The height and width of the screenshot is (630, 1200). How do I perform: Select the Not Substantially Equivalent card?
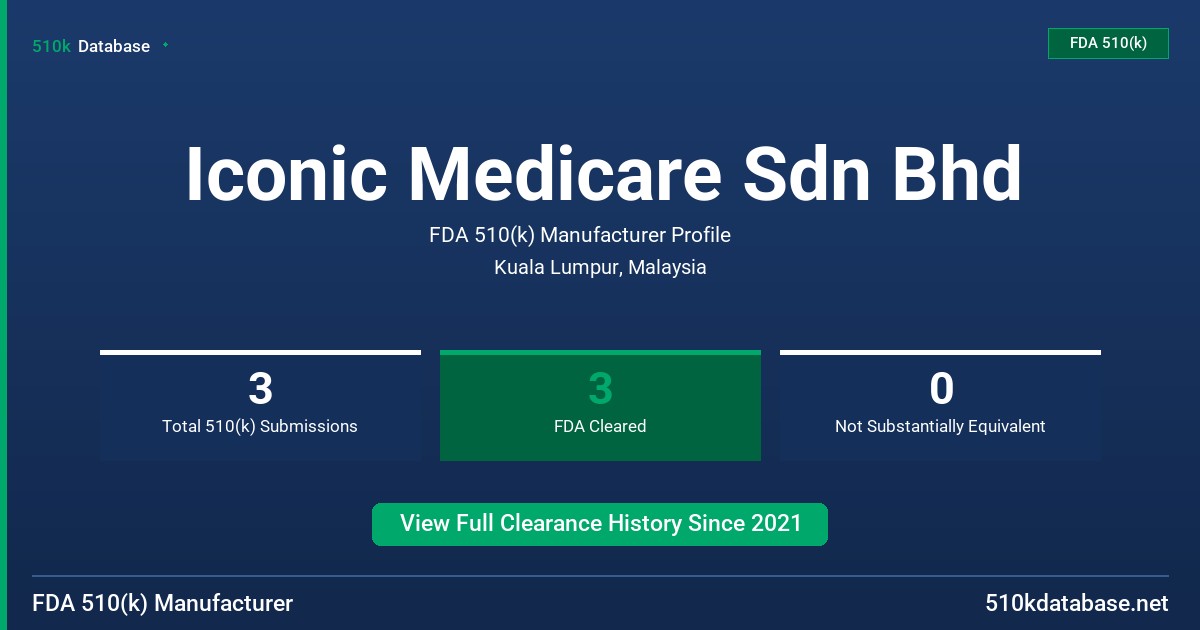tap(940, 405)
